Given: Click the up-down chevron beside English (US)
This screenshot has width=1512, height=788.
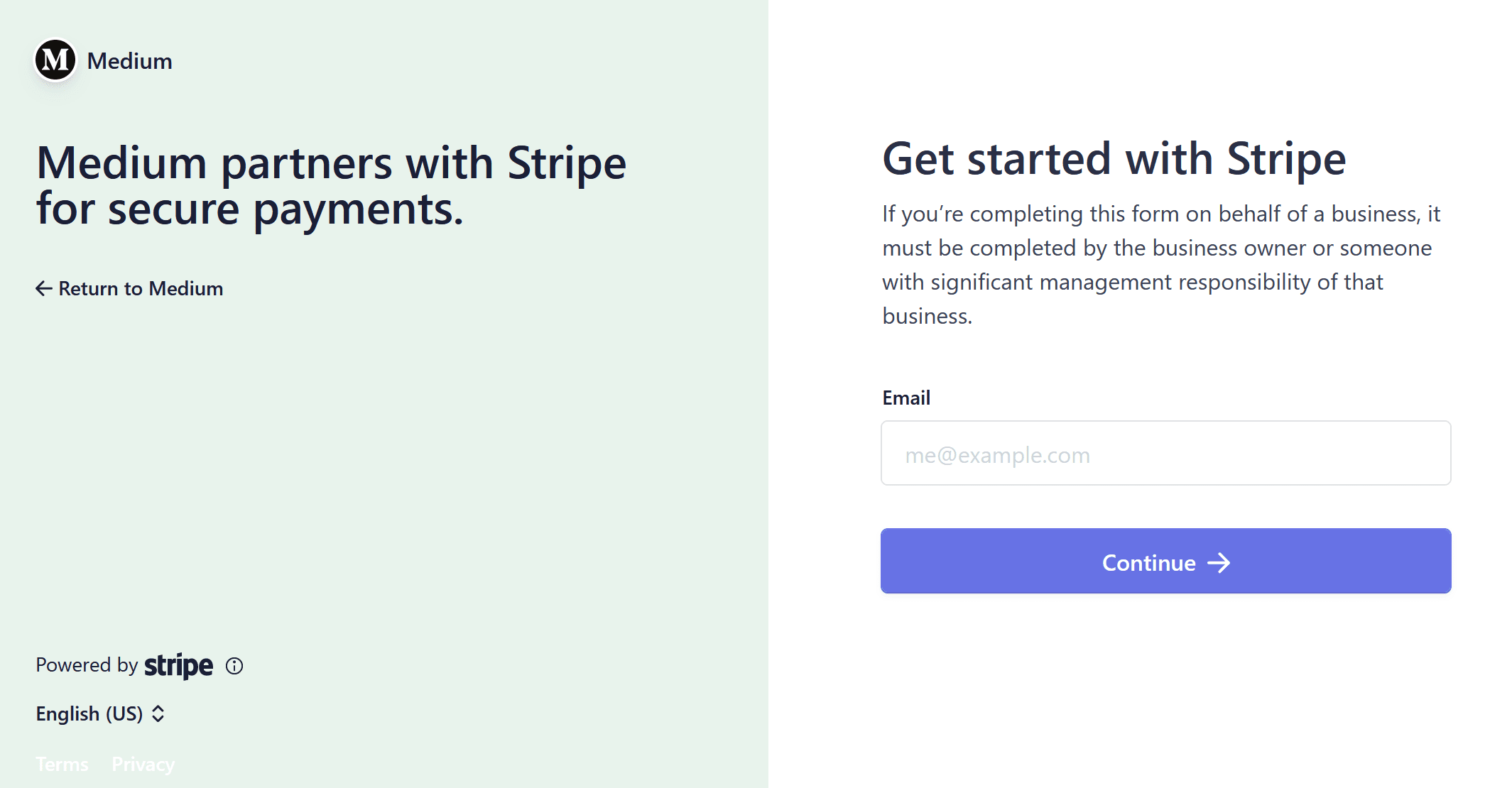Looking at the screenshot, I should [158, 713].
